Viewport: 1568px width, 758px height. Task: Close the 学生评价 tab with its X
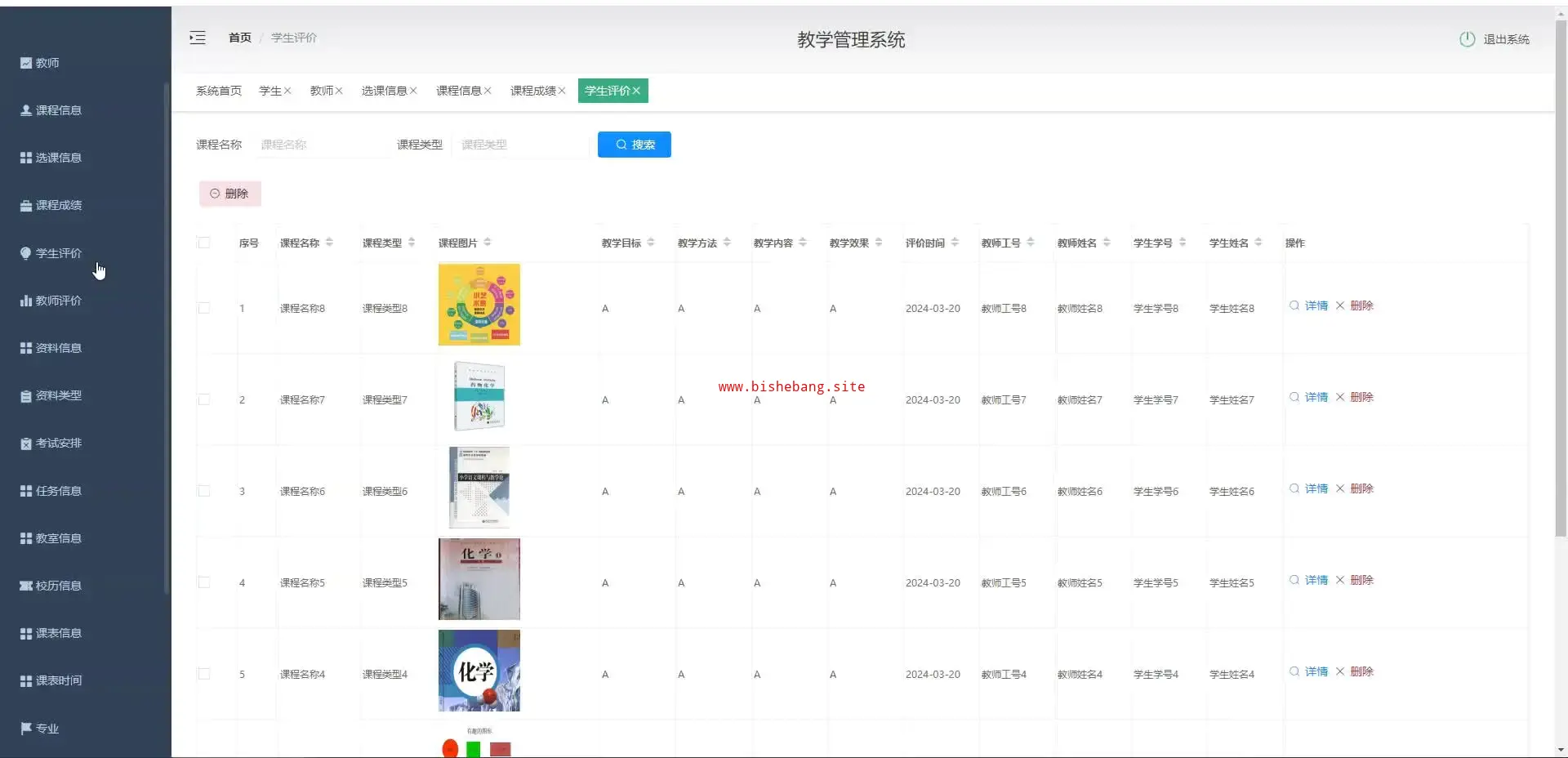pyautogui.click(x=636, y=91)
